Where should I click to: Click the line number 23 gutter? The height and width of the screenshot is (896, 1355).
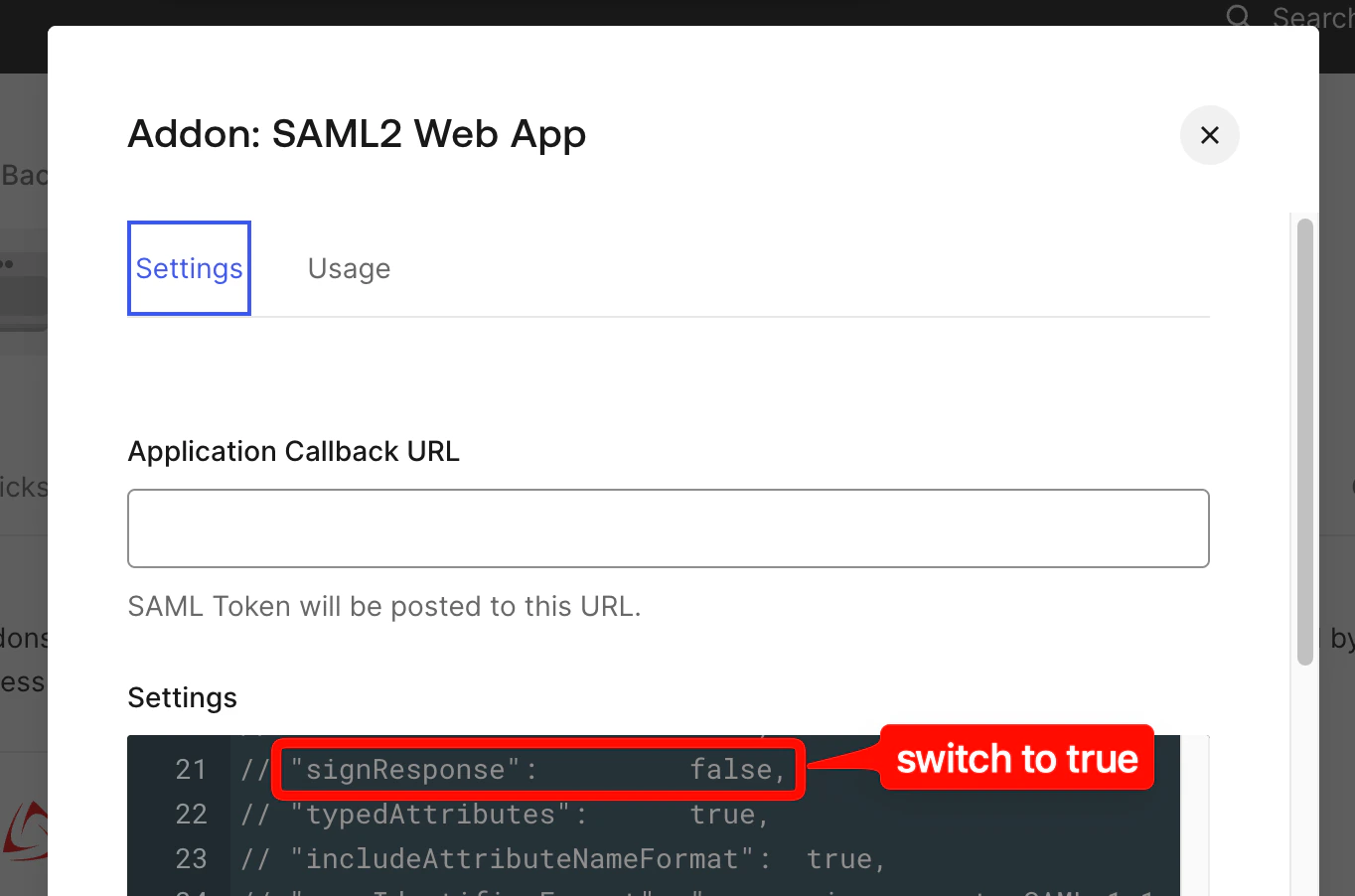coord(191,858)
